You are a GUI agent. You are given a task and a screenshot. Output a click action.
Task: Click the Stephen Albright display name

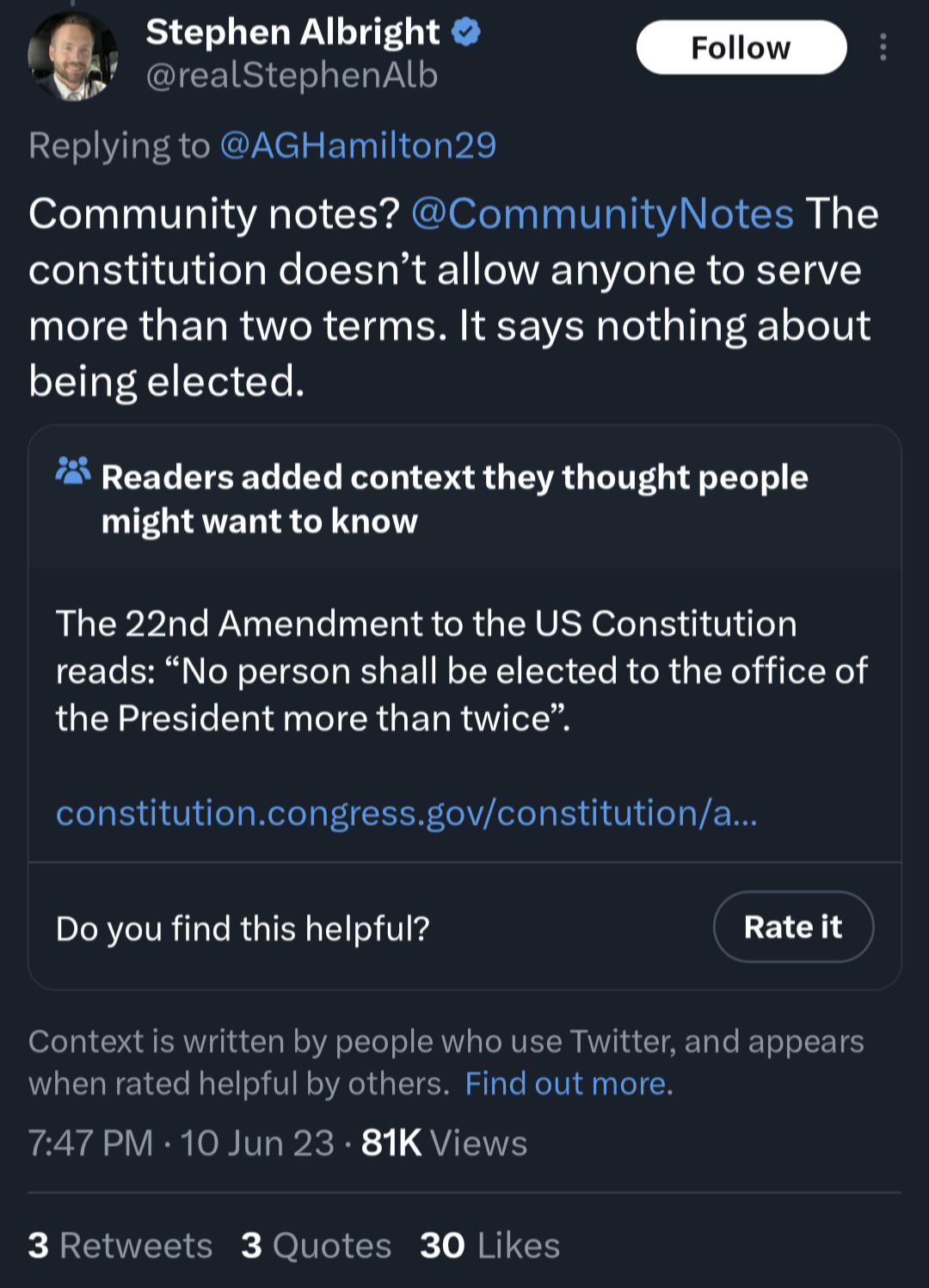(292, 33)
